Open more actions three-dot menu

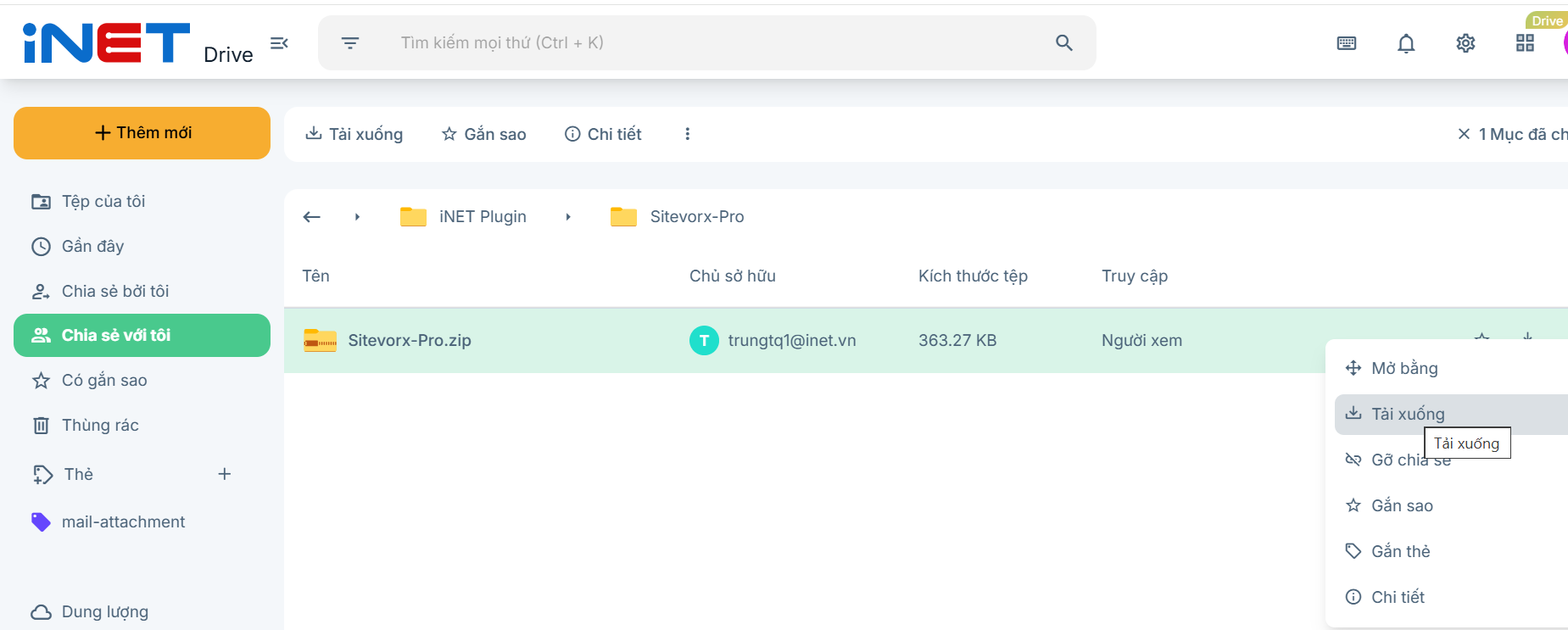coord(688,134)
